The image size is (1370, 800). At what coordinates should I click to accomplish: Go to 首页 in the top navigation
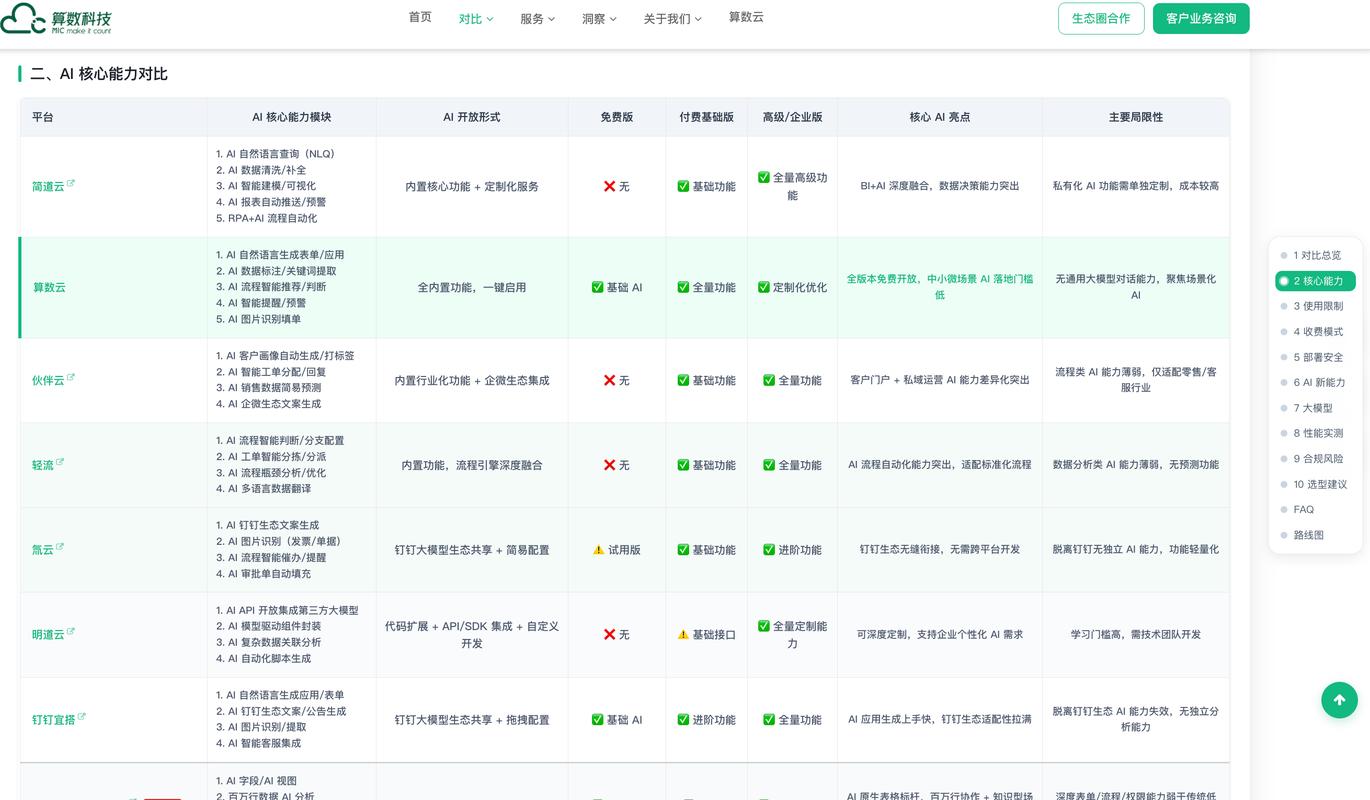click(420, 17)
